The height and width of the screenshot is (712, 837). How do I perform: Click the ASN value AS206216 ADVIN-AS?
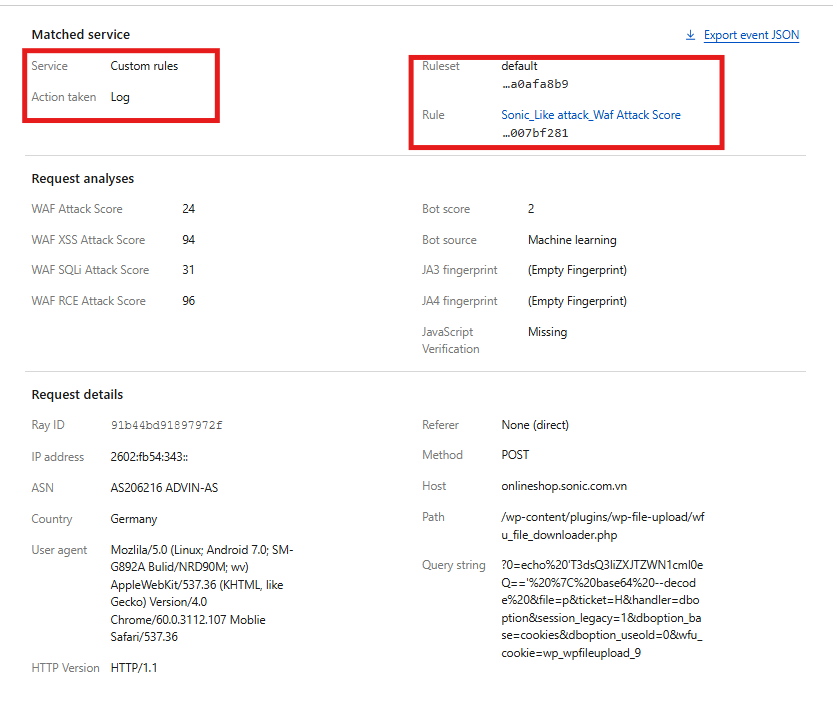(164, 488)
